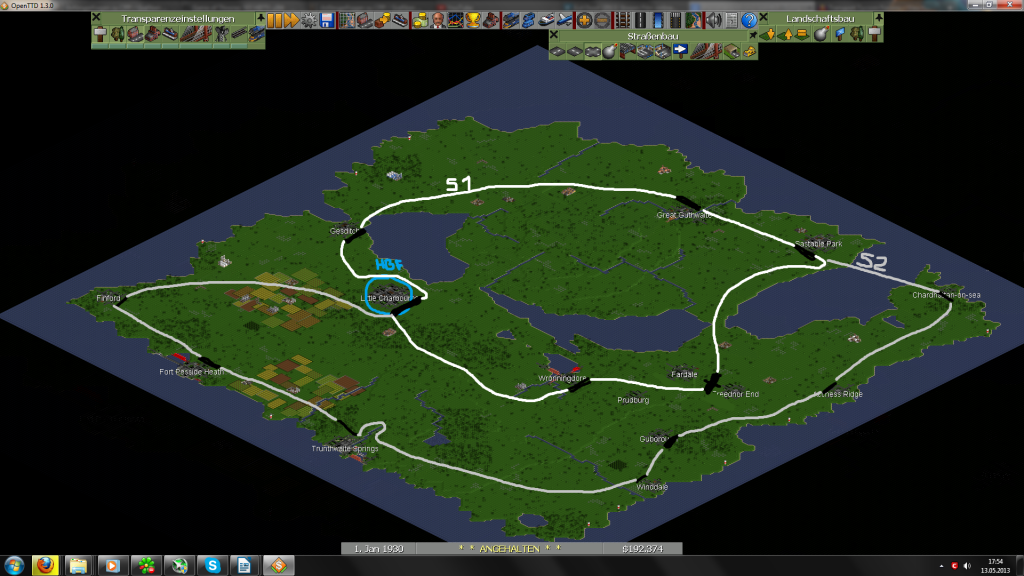The image size is (1024, 576).
Task: Close the Straßenbau toolbar
Action: (x=554, y=35)
